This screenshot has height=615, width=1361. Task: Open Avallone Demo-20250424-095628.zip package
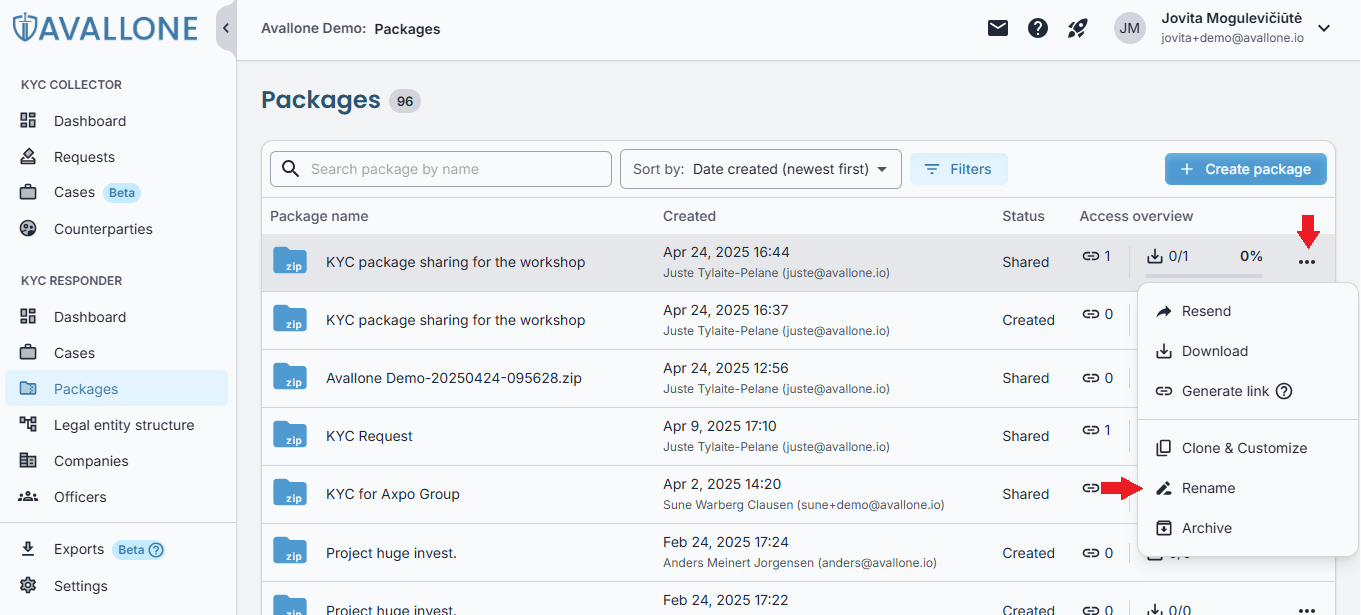coord(454,378)
